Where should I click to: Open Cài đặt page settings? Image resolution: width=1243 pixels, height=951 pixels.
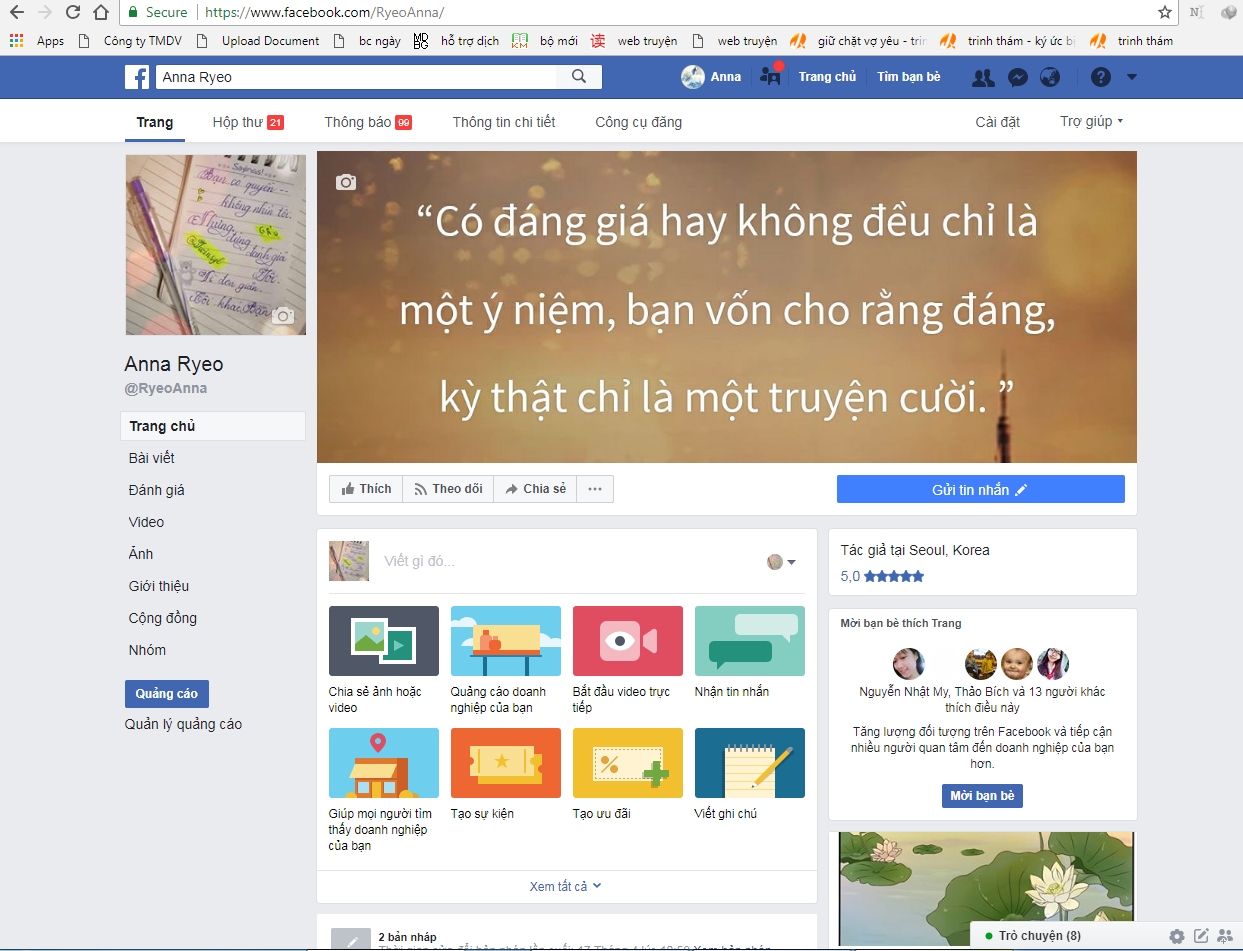[998, 122]
